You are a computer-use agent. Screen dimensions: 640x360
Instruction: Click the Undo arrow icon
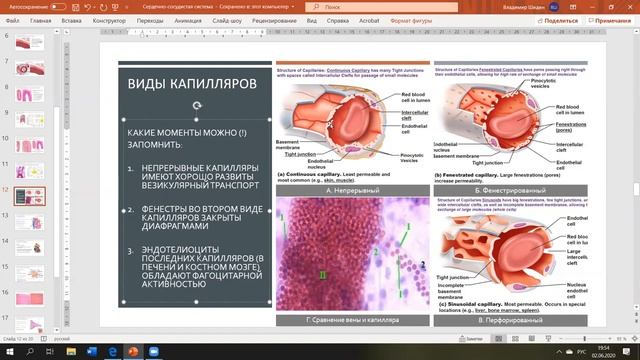(87, 7)
